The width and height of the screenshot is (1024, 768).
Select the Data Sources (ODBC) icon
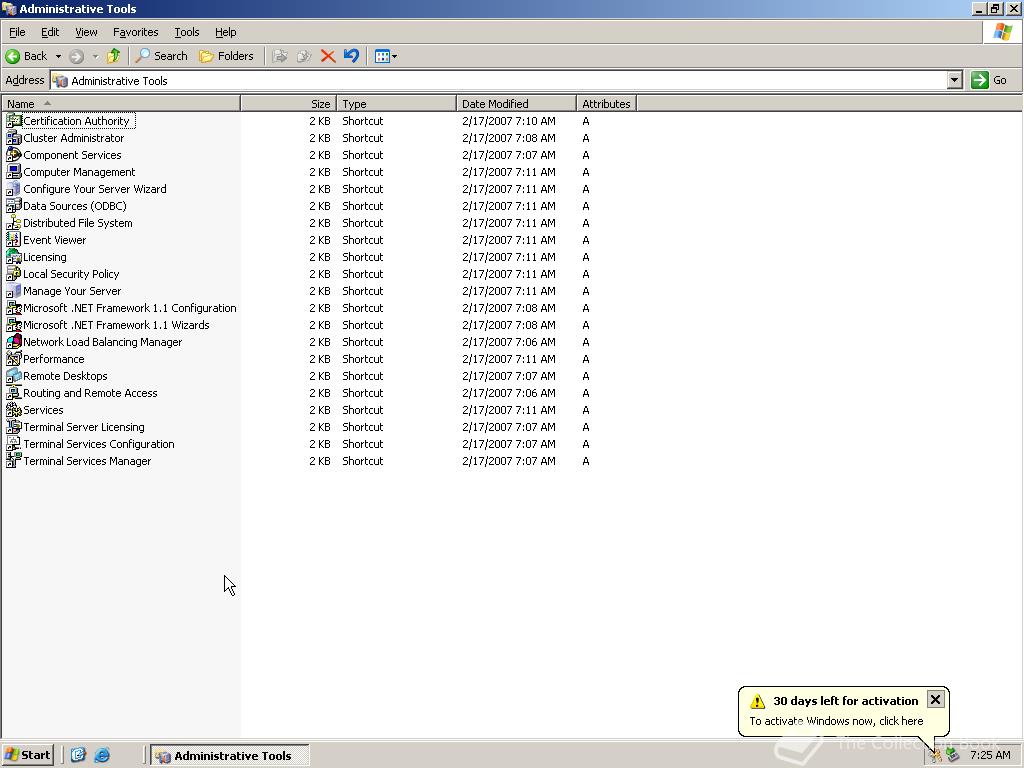13,206
